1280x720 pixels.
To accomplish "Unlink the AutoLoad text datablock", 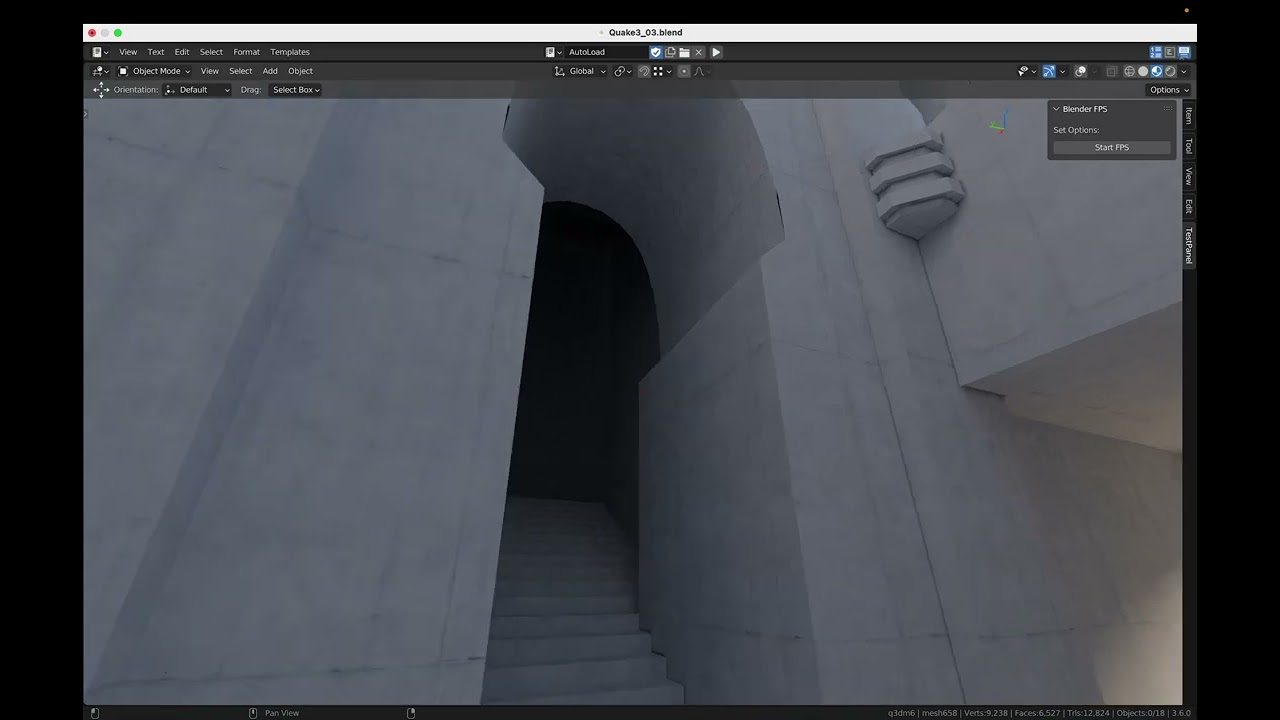I will point(698,52).
